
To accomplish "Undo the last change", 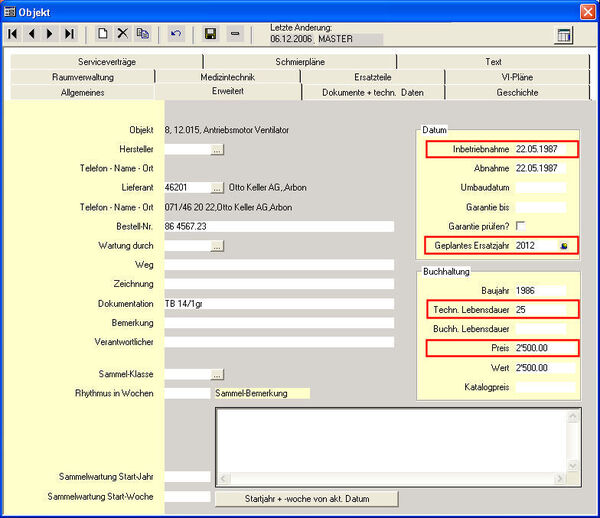I will [176, 34].
